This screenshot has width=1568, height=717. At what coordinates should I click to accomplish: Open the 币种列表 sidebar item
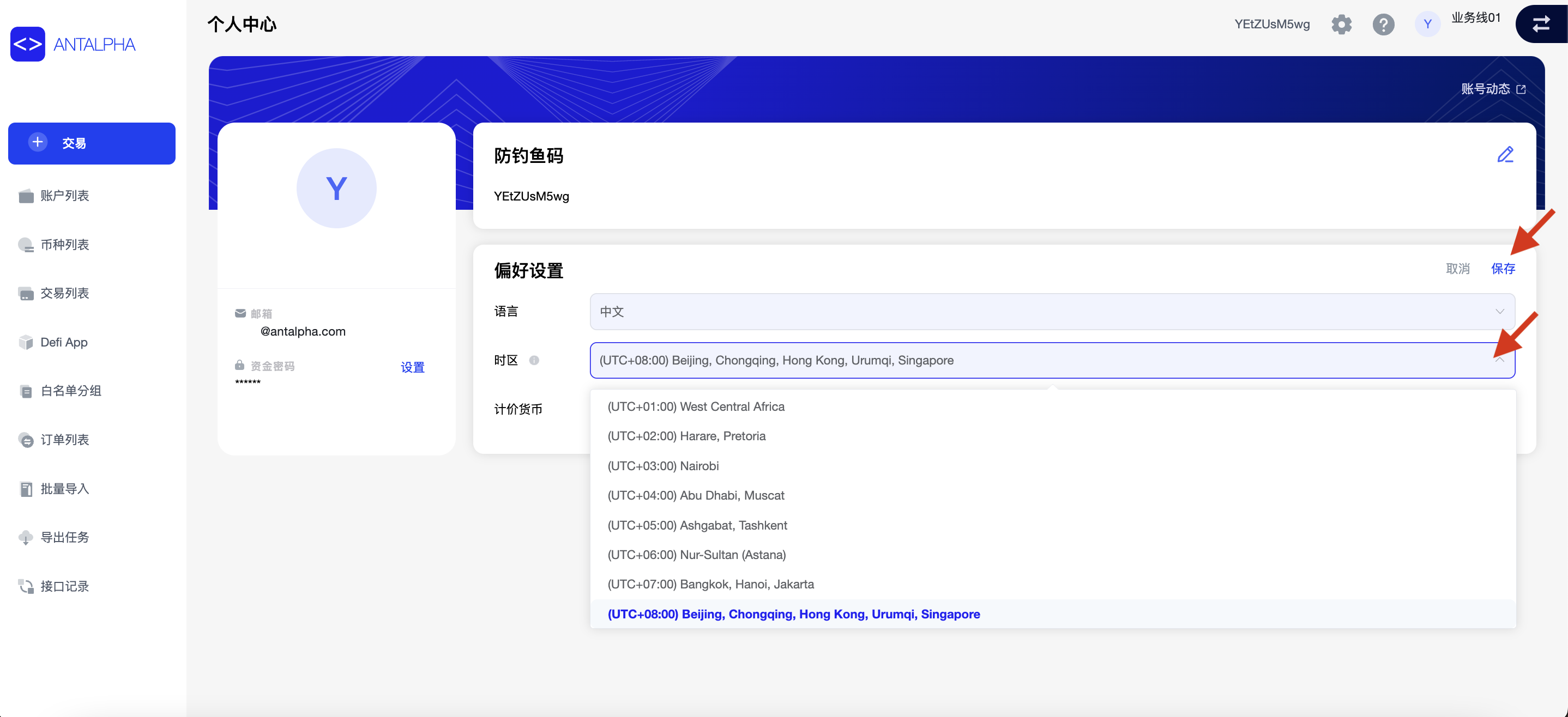[64, 245]
